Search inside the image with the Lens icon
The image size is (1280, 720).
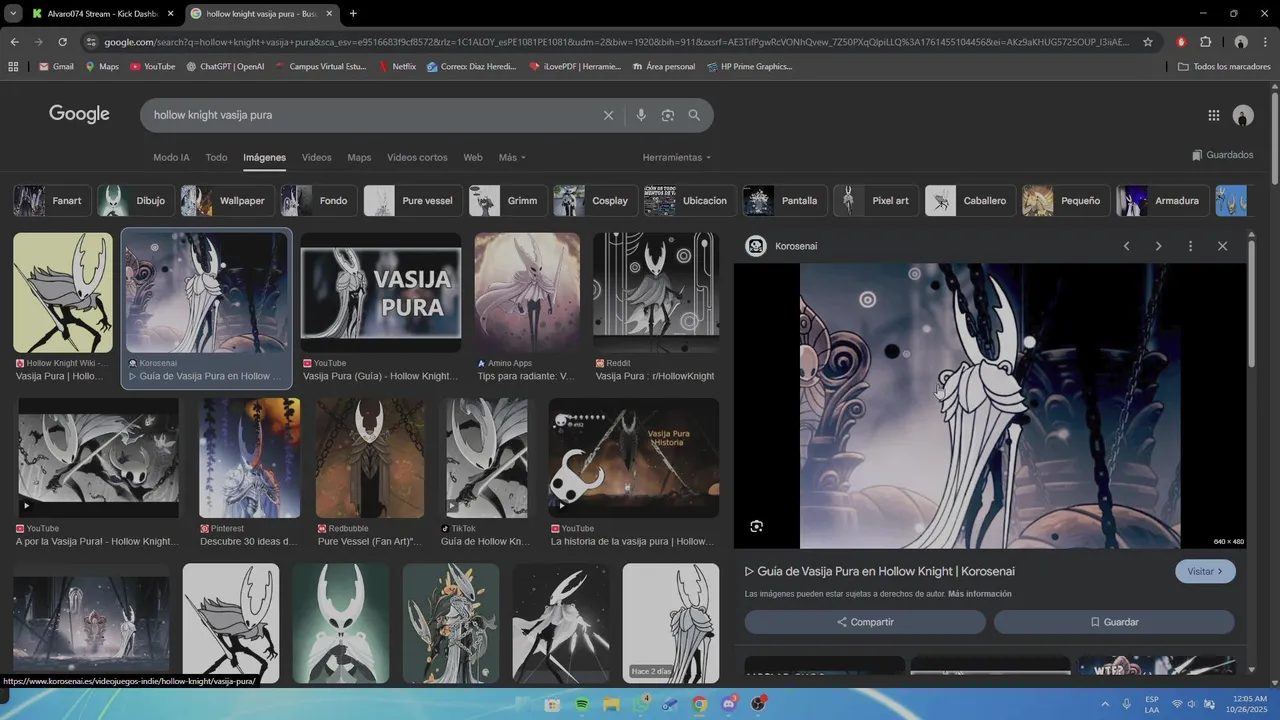coord(756,526)
